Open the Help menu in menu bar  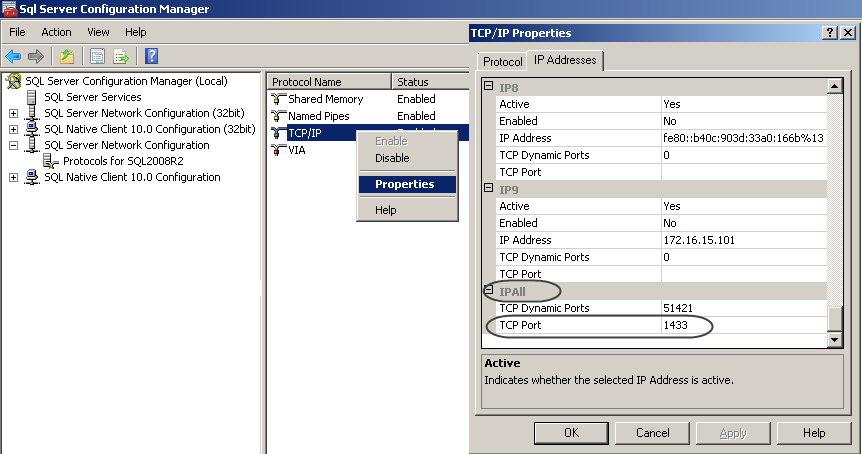(135, 32)
